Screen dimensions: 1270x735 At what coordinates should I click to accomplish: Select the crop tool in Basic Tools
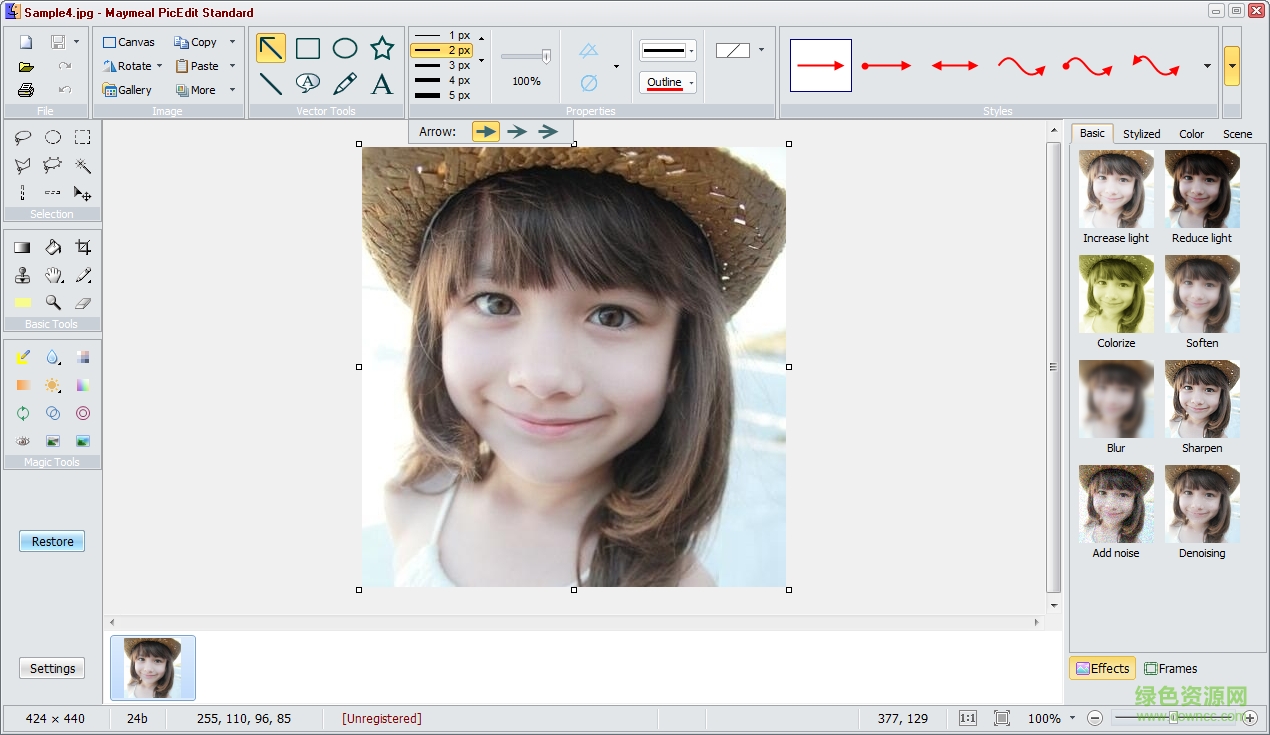83,247
